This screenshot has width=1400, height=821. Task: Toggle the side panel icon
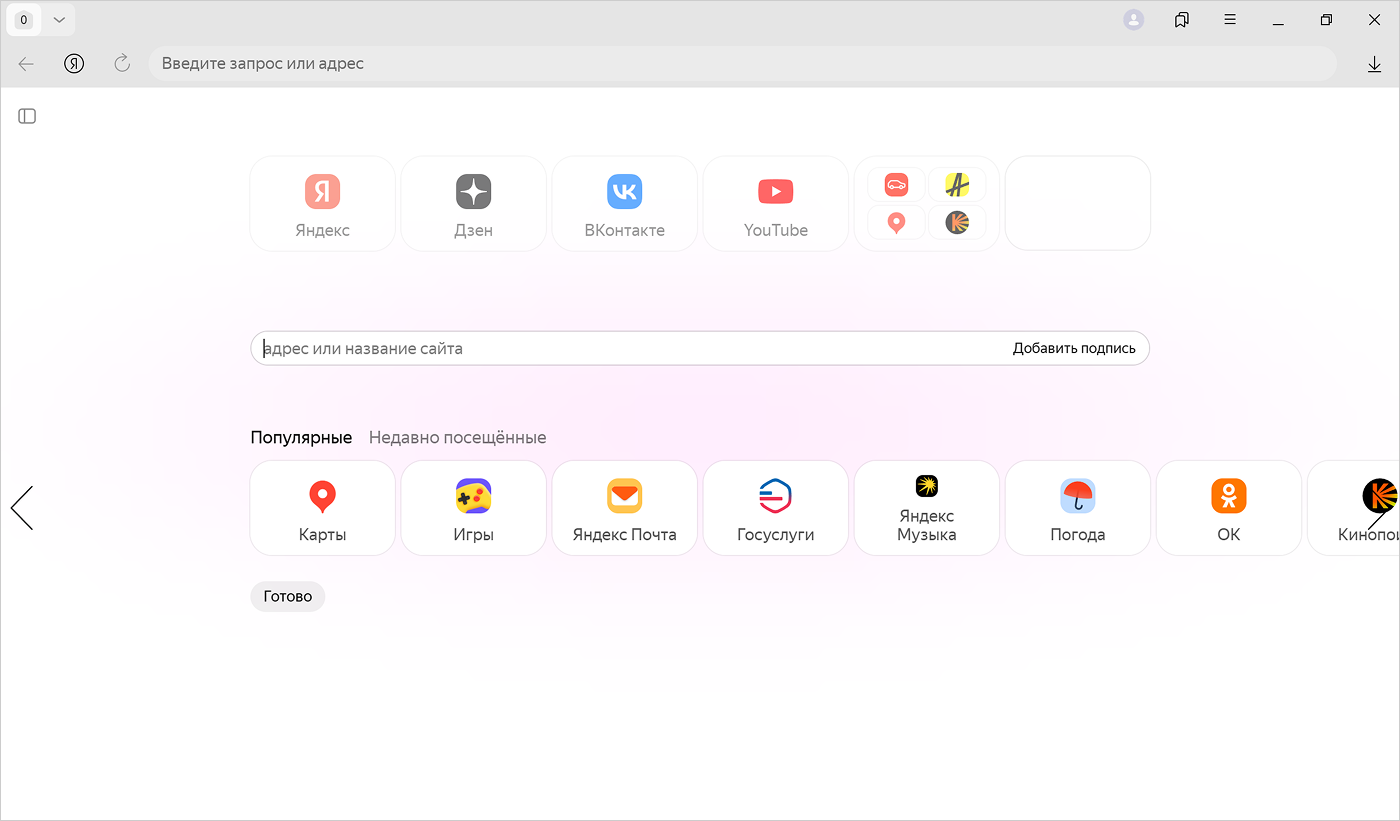[x=27, y=116]
